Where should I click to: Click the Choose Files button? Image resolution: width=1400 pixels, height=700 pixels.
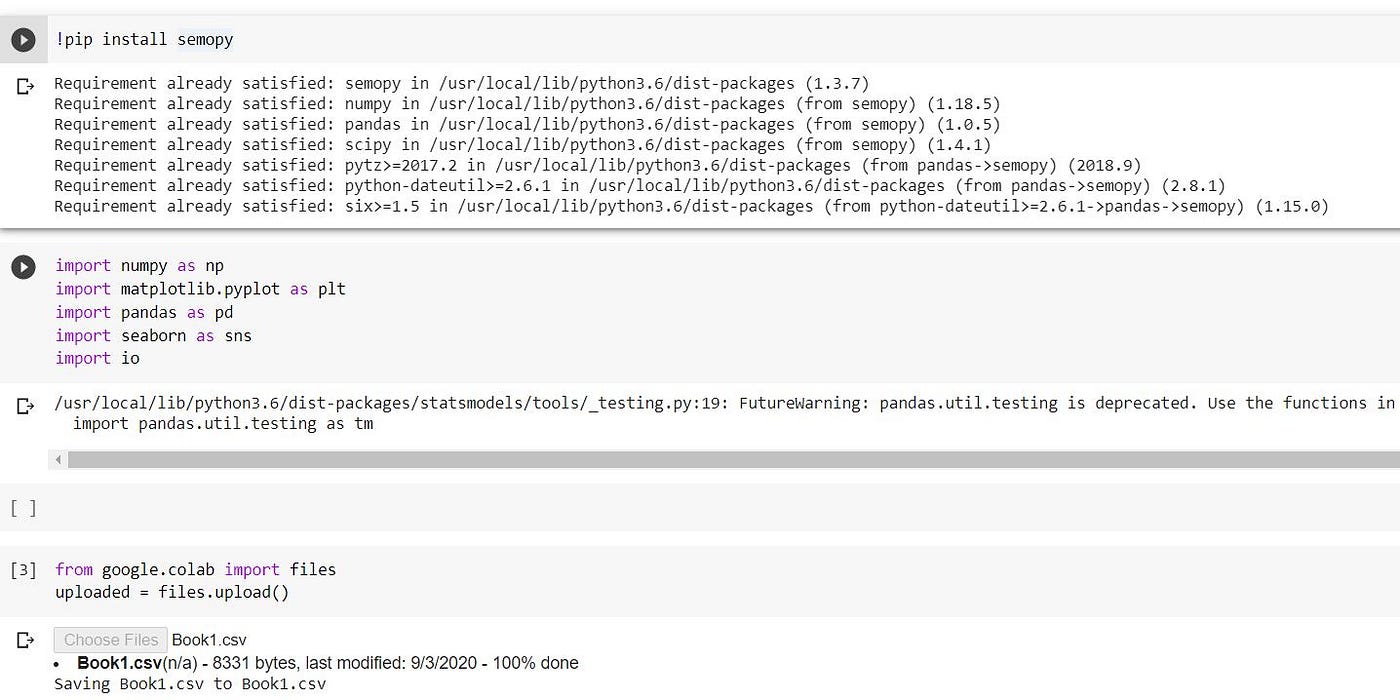[x=110, y=640]
